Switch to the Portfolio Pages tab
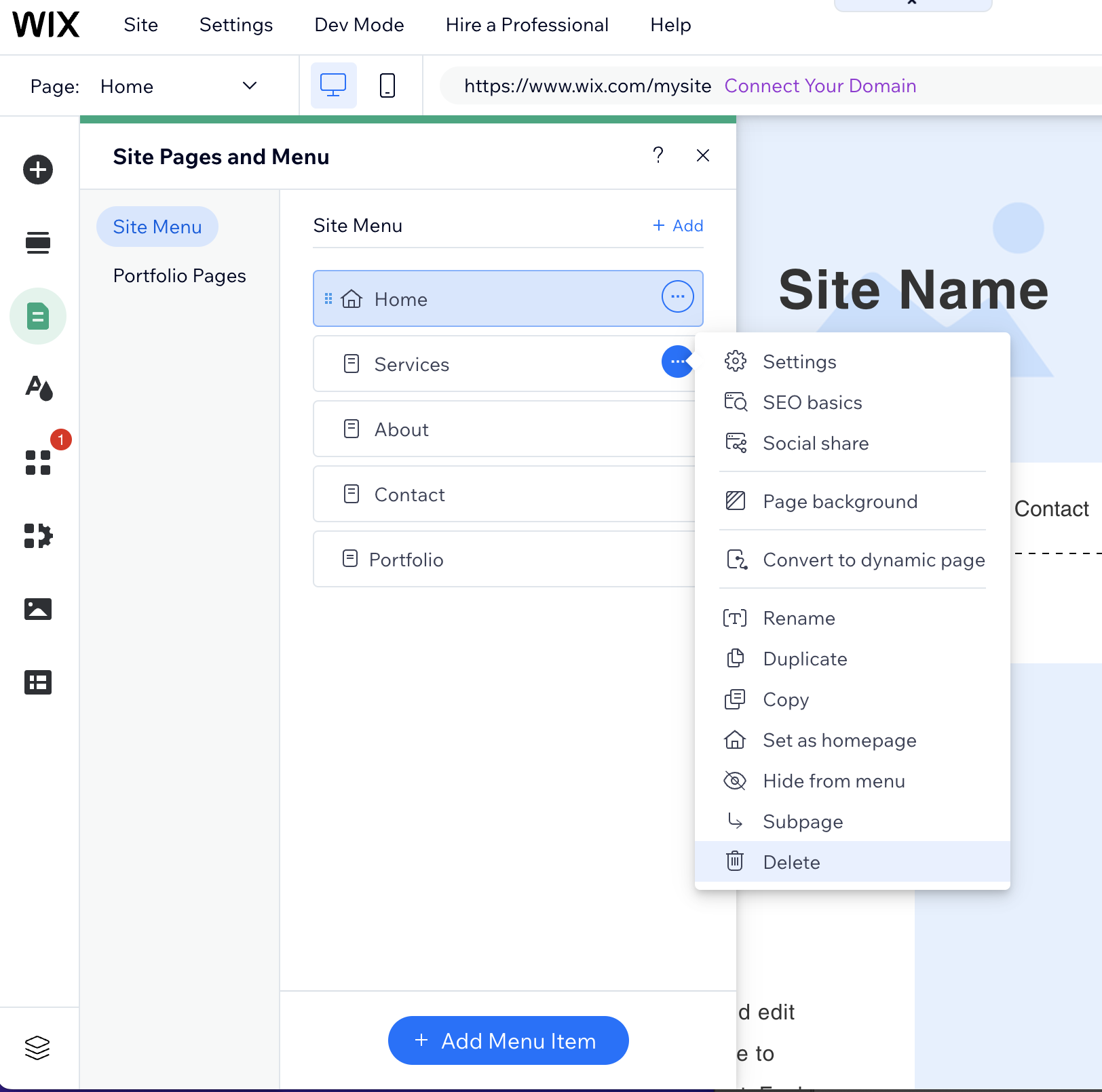The height and width of the screenshot is (1092, 1102). (x=179, y=276)
